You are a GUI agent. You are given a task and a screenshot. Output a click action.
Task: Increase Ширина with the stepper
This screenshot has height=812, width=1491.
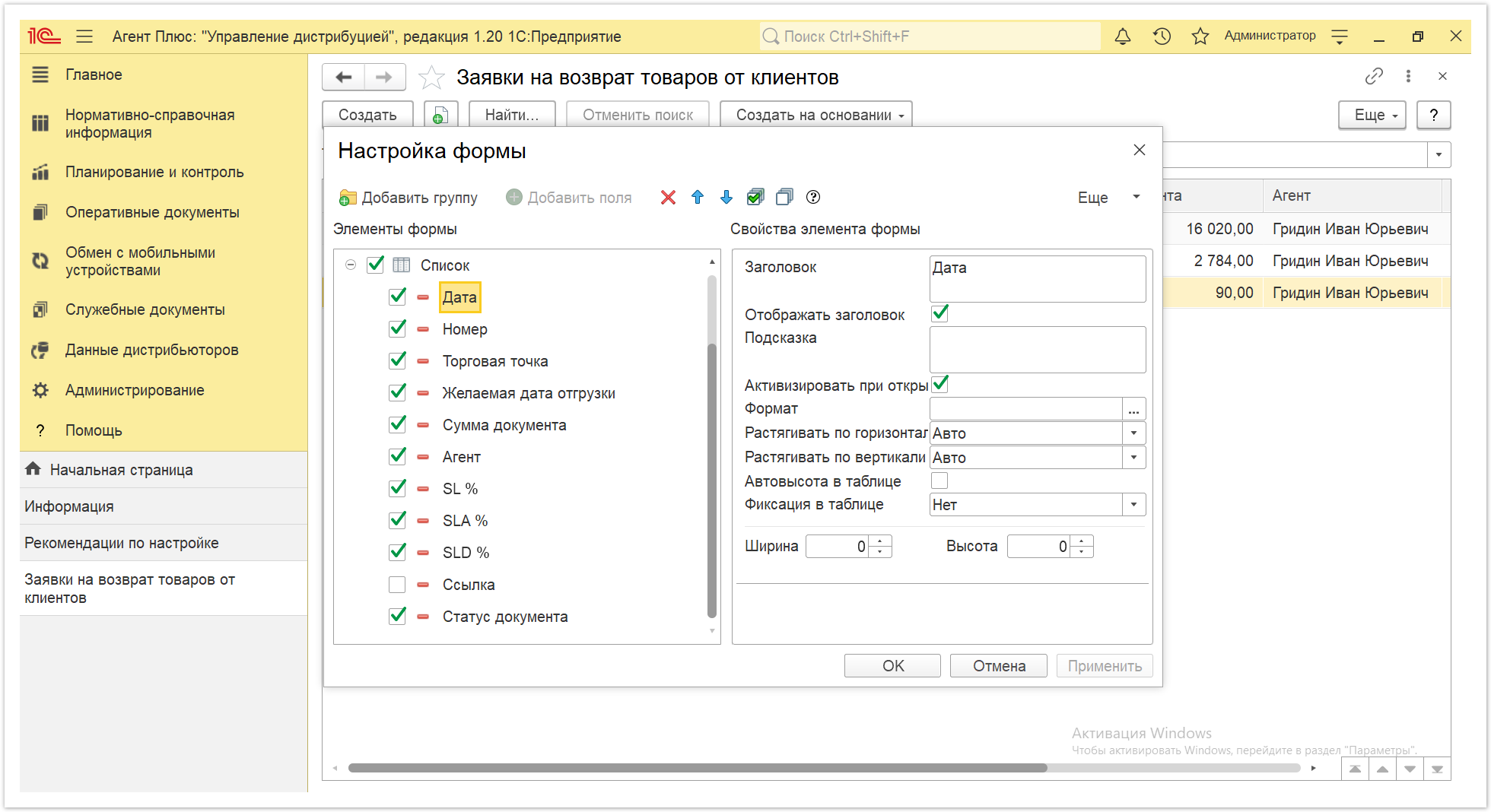coord(880,541)
